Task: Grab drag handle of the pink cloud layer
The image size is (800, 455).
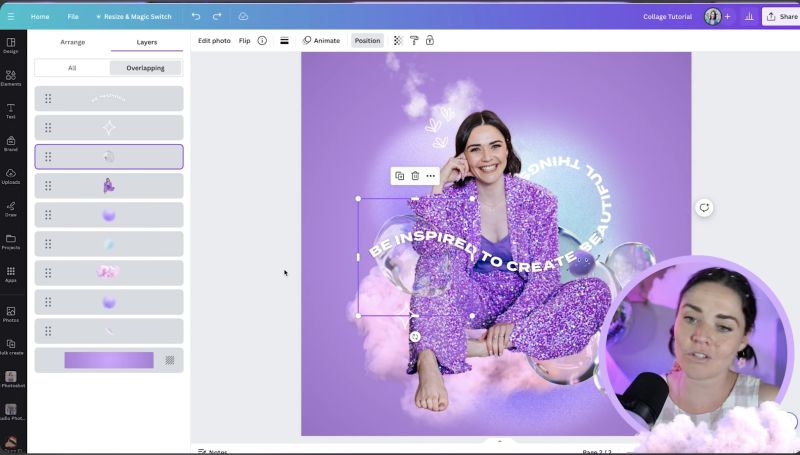Action: pos(48,273)
